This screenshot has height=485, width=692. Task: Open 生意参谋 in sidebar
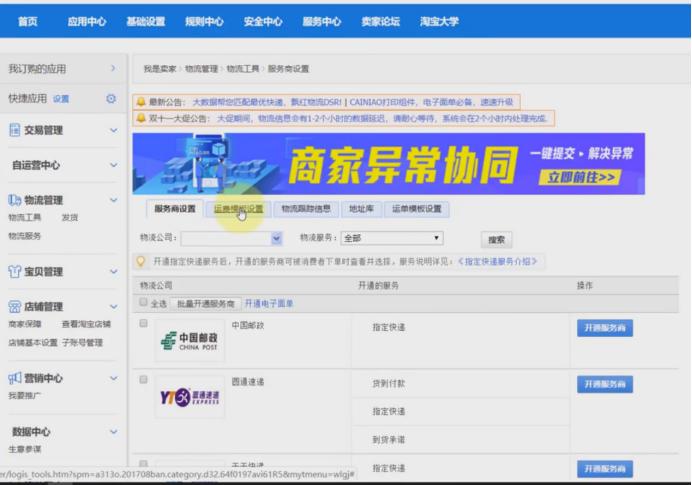(25, 449)
